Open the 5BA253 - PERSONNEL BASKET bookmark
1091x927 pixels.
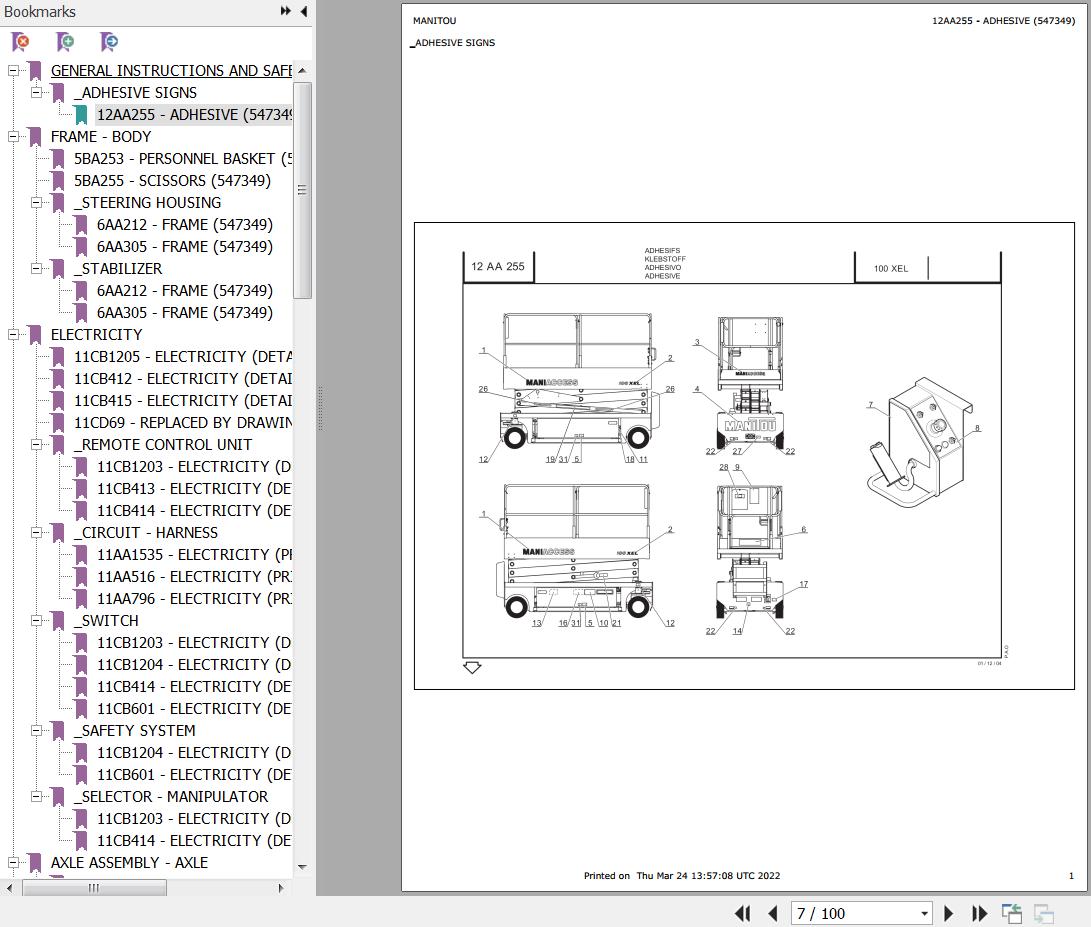(183, 159)
